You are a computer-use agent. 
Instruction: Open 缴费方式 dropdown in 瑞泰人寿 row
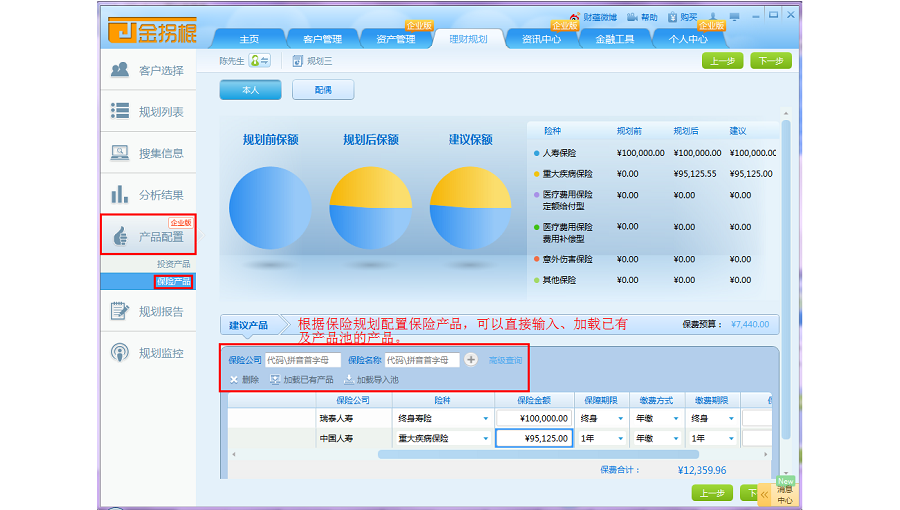pos(676,419)
